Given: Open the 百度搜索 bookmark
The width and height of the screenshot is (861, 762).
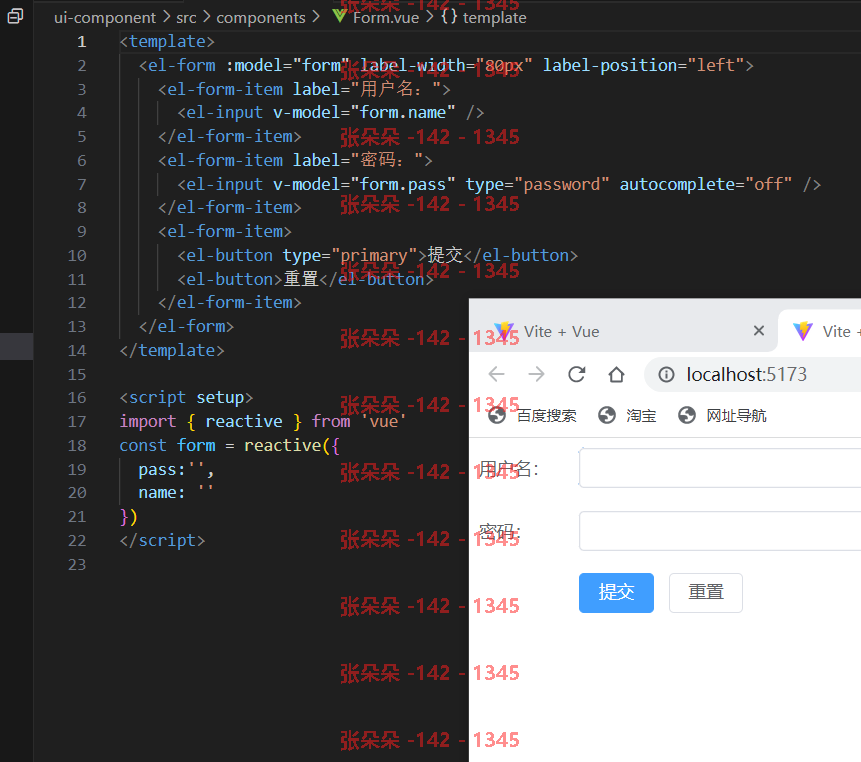Looking at the screenshot, I should click(x=533, y=416).
